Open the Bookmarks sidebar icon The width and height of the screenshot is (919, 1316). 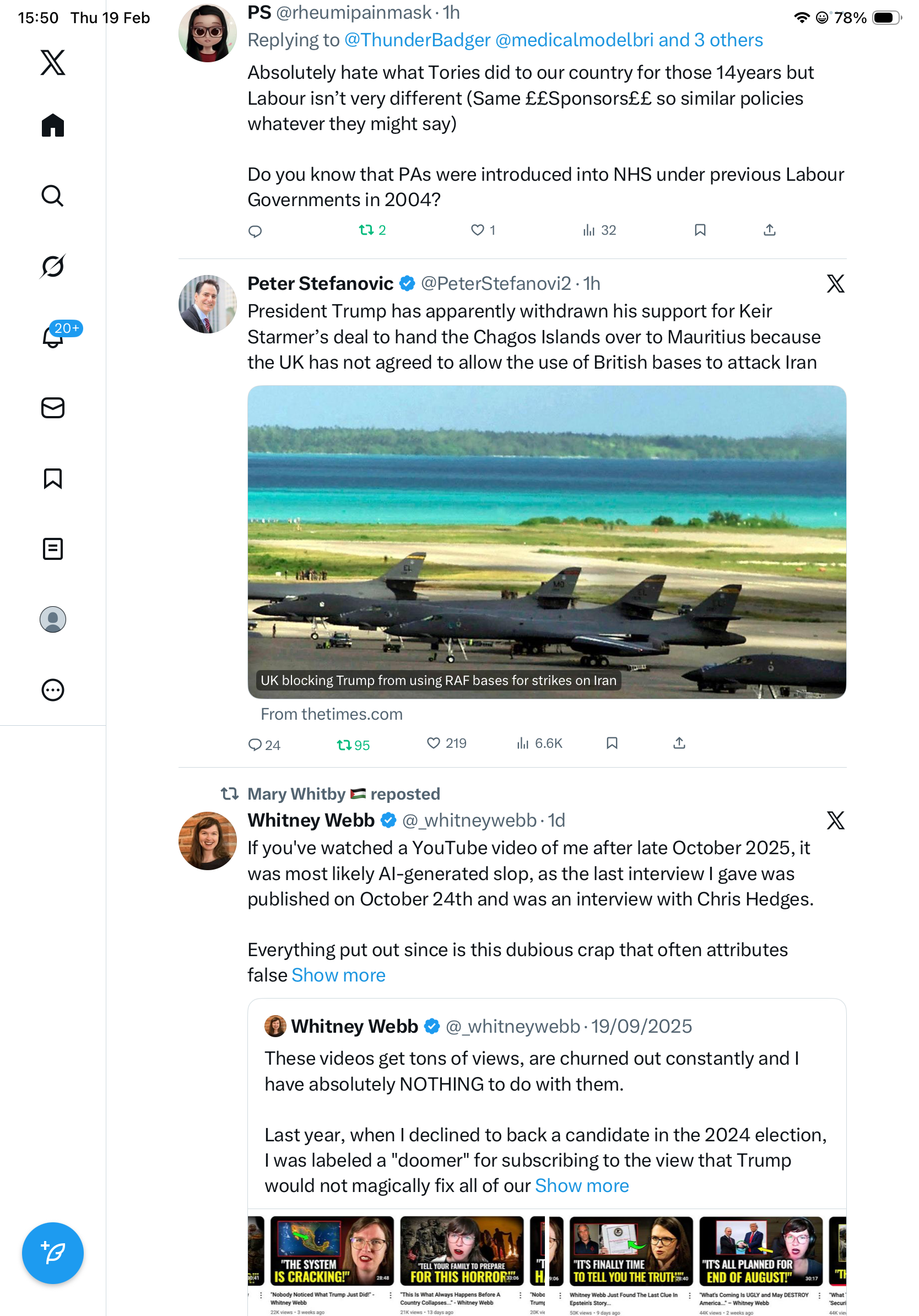[x=52, y=478]
